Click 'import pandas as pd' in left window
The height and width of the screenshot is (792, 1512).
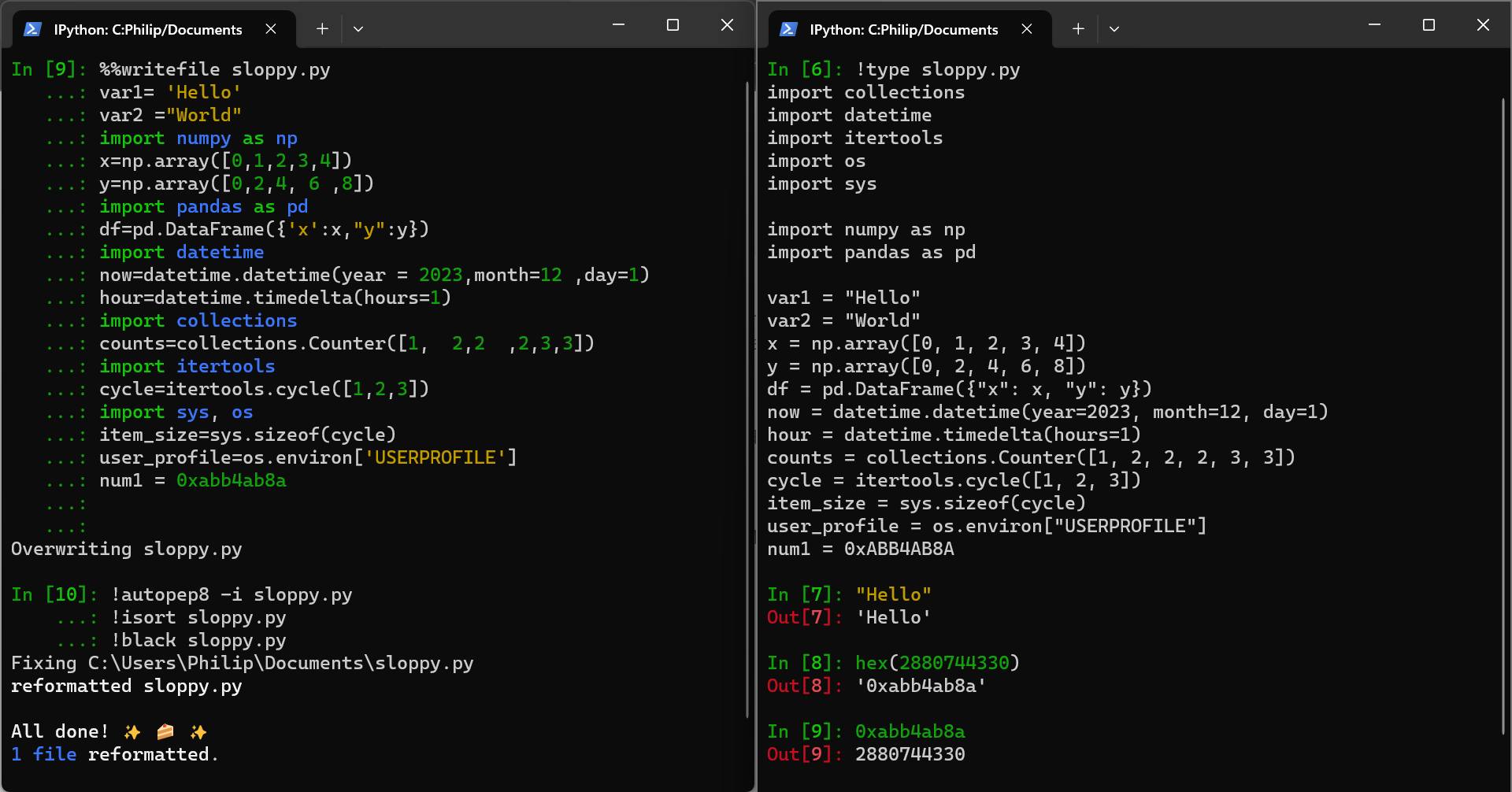tap(204, 206)
